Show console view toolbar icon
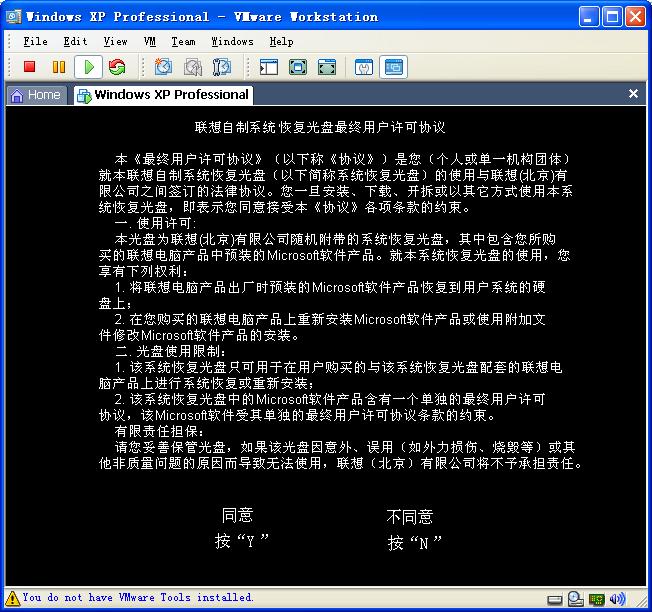Viewport: 652px width, 612px height. tap(393, 67)
